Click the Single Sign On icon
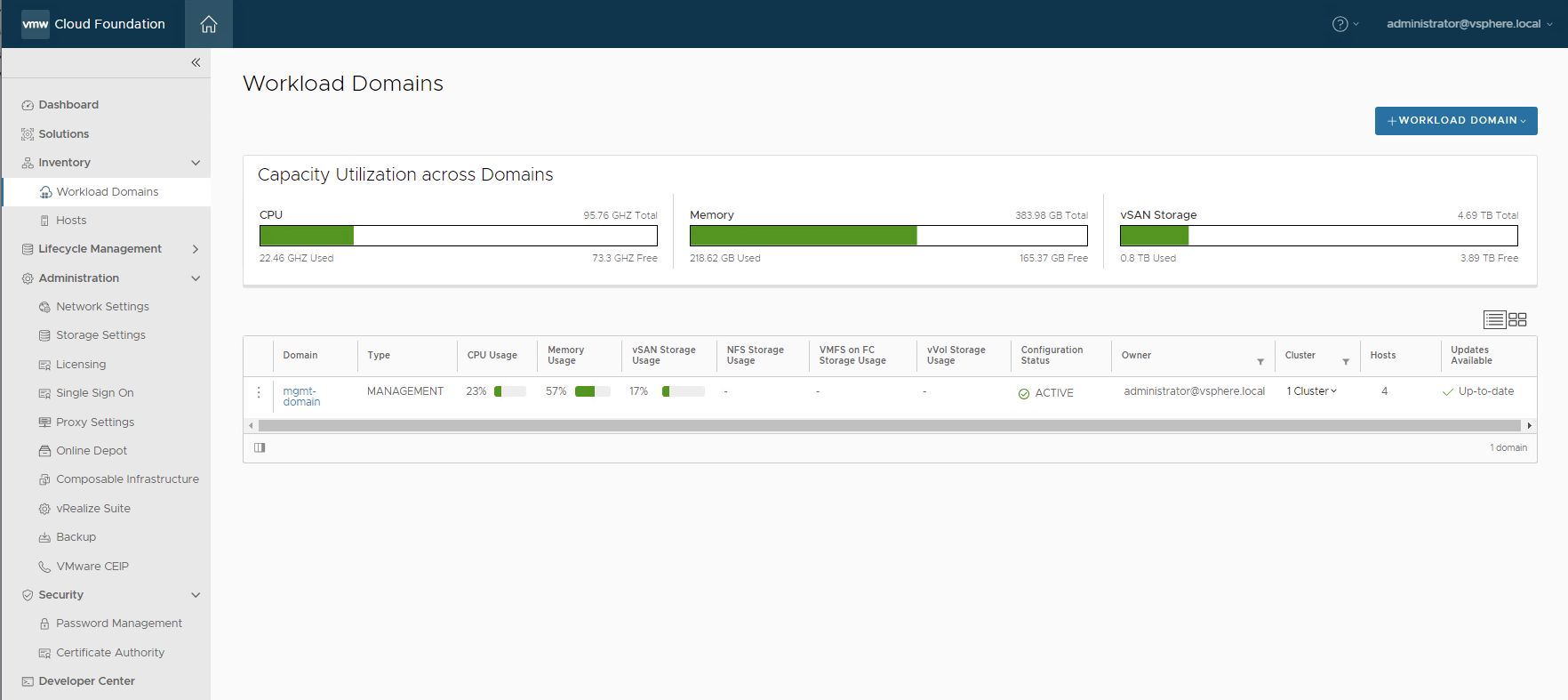The height and width of the screenshot is (700, 1568). tap(45, 393)
